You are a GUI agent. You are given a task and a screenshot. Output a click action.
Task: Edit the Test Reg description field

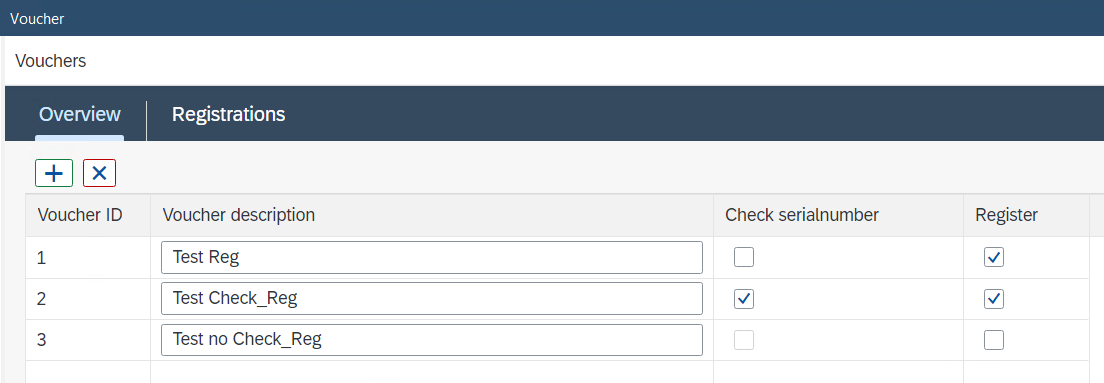coord(432,258)
